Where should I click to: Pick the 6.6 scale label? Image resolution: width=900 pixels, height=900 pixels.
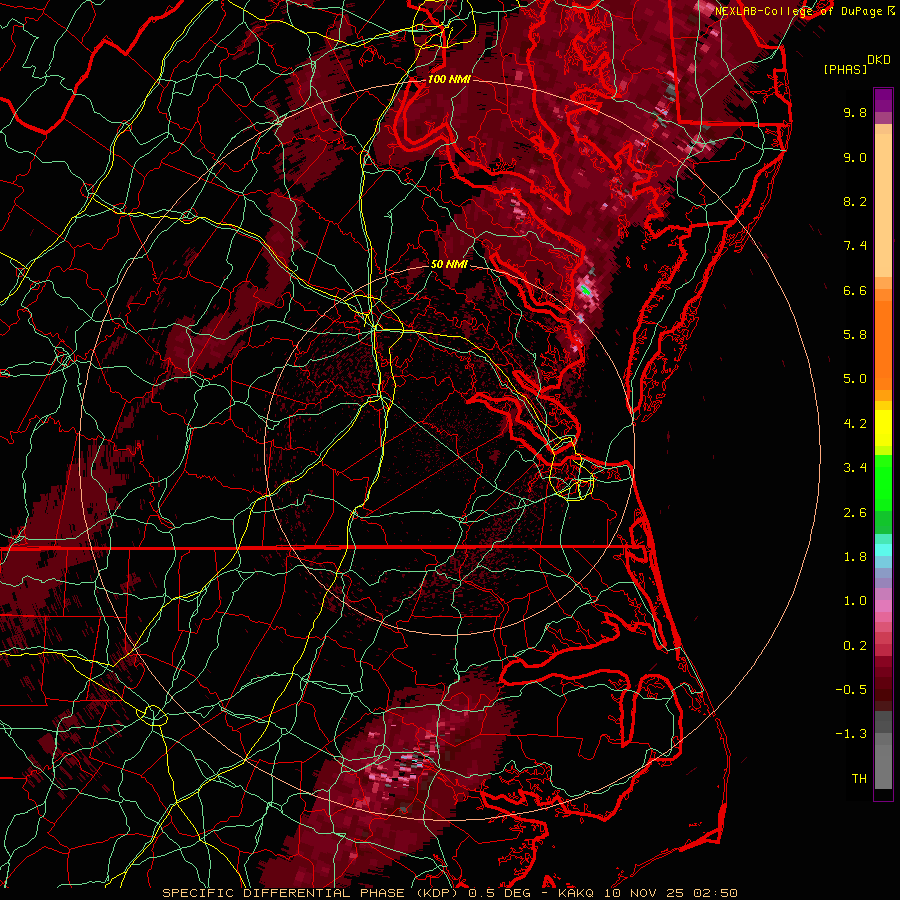point(855,290)
